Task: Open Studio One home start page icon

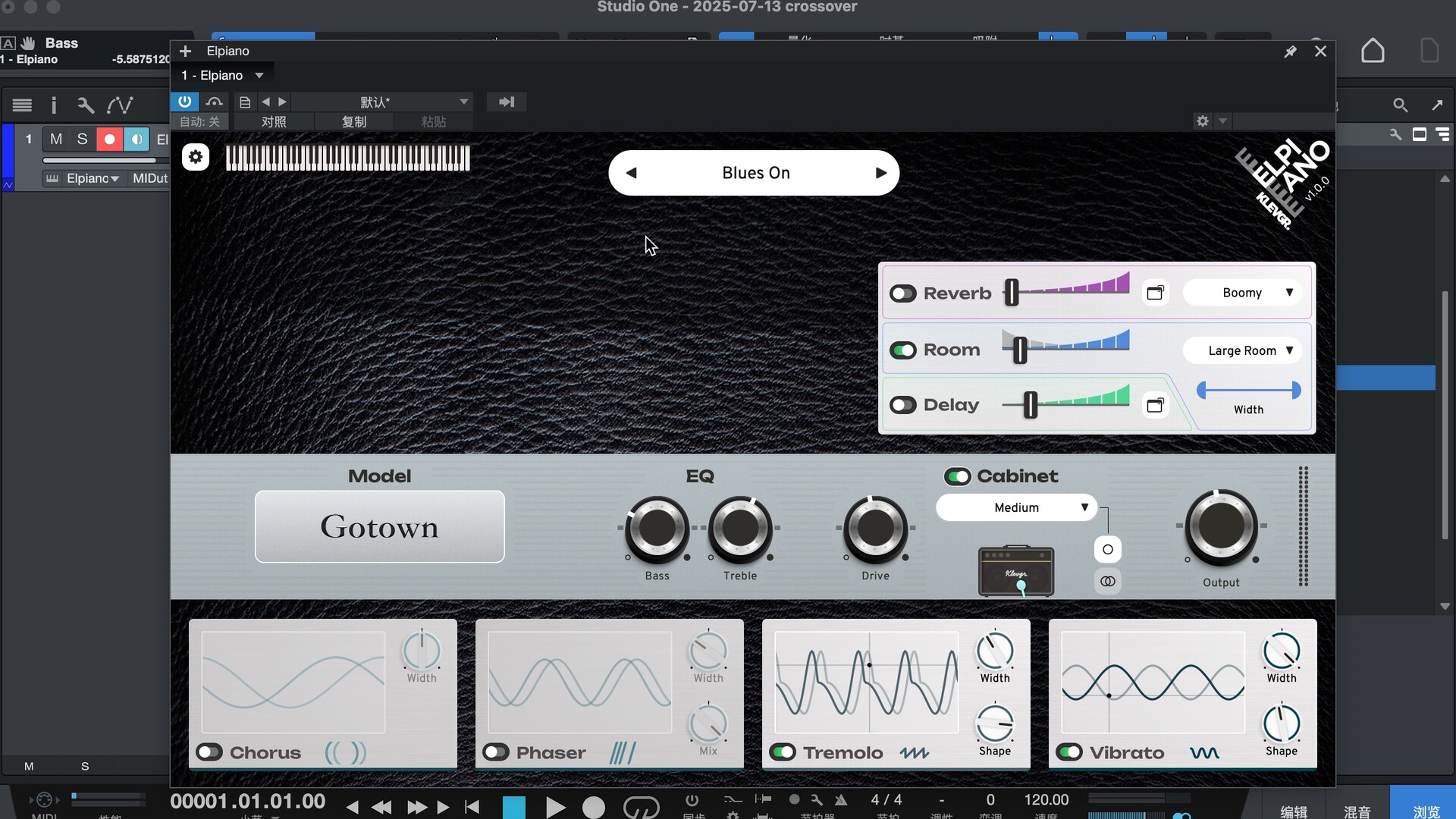Action: [x=1373, y=51]
